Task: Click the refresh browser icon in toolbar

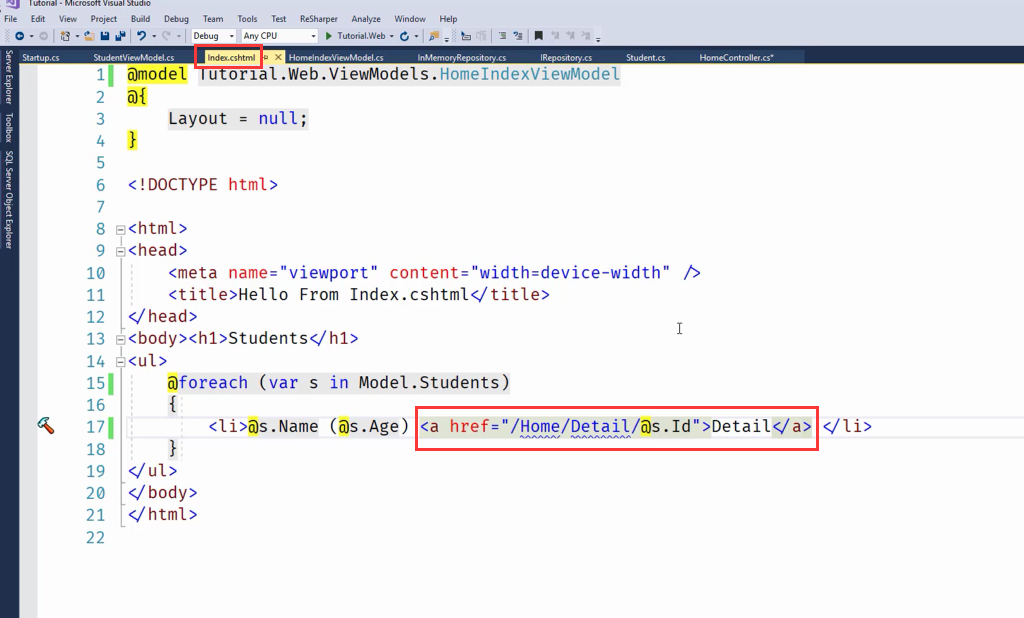Action: click(403, 36)
